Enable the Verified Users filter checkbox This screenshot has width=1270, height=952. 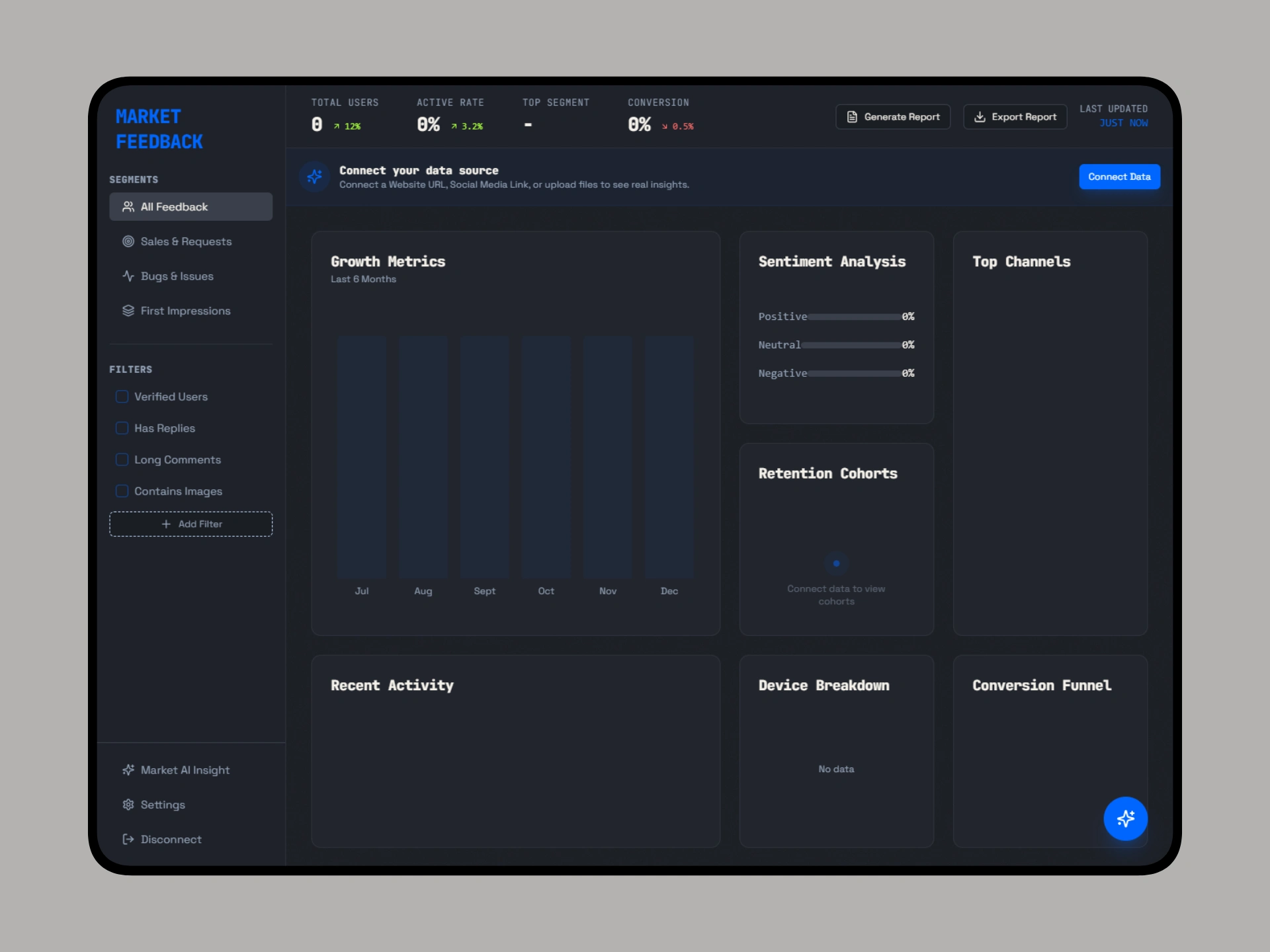(122, 397)
